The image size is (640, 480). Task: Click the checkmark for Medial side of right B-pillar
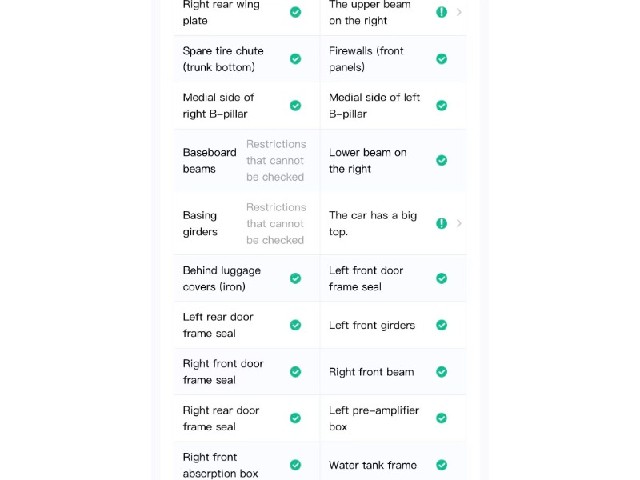pyautogui.click(x=296, y=106)
